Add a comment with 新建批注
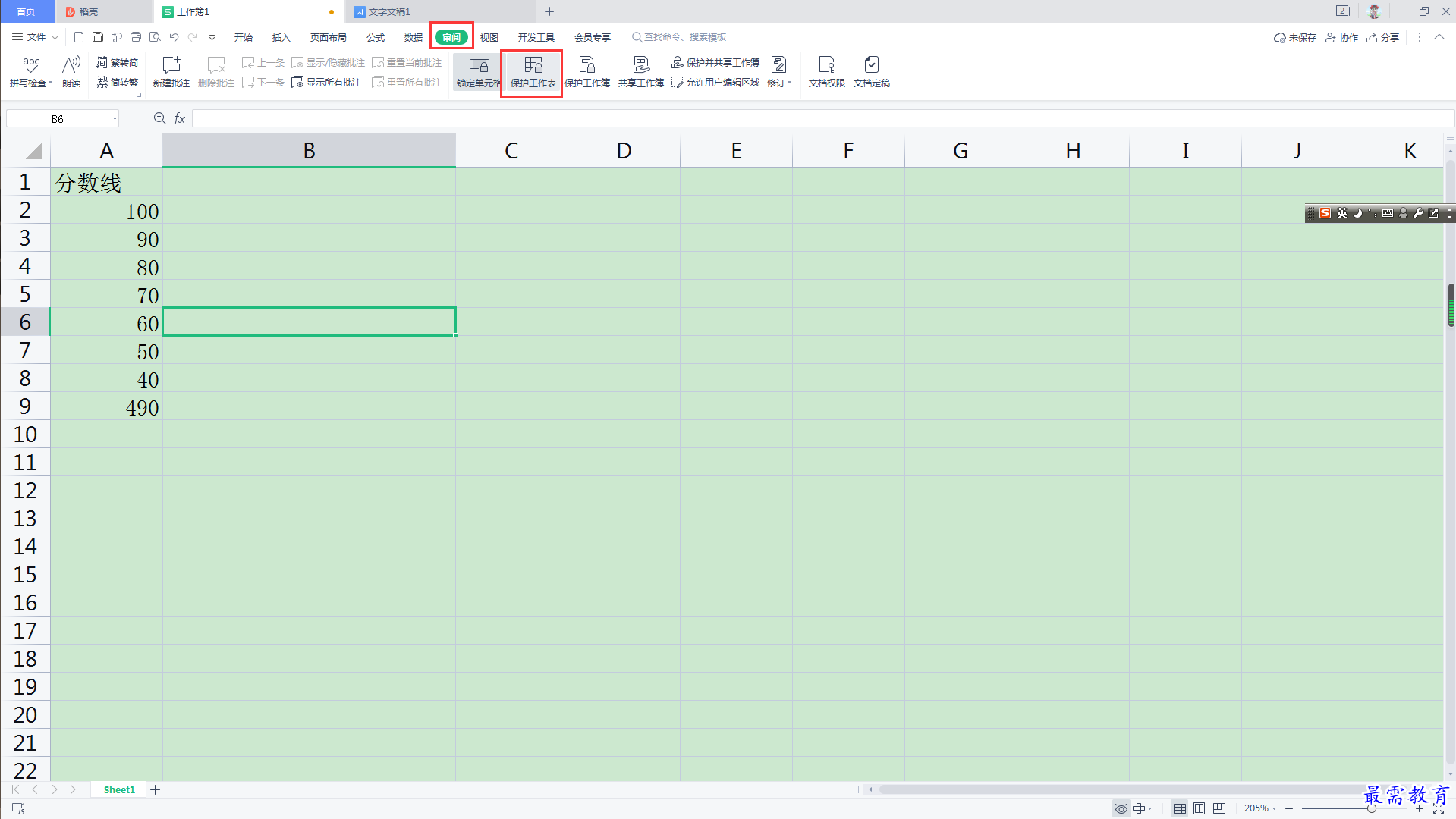This screenshot has height=819, width=1456. click(171, 72)
